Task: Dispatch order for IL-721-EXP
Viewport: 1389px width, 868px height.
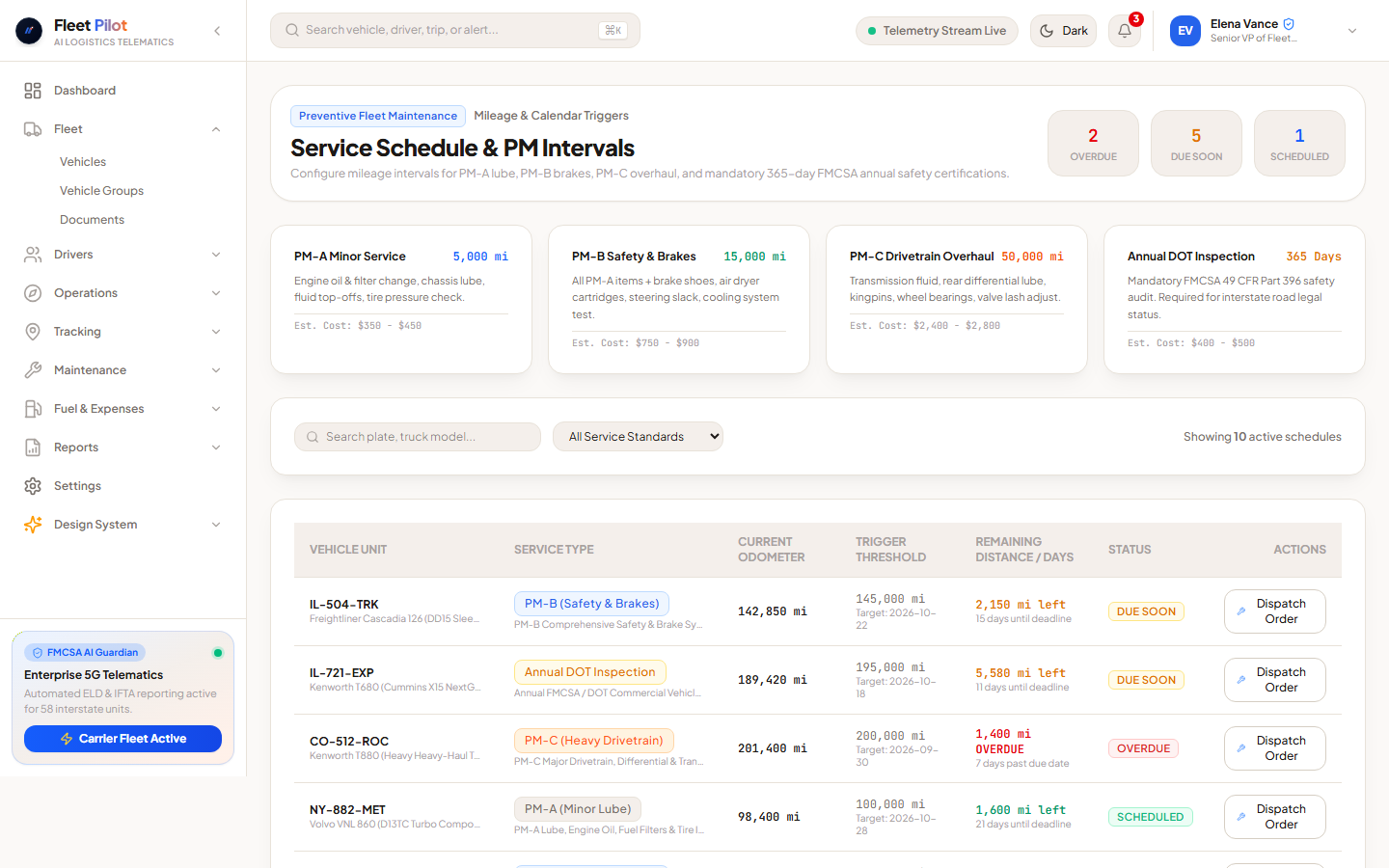Action: [1274, 680]
